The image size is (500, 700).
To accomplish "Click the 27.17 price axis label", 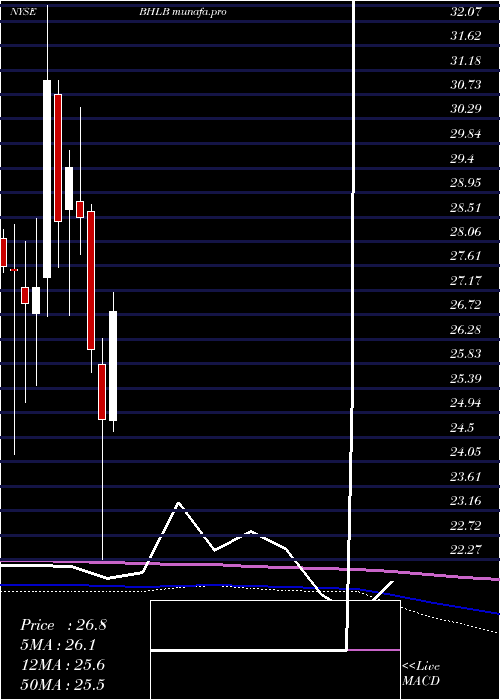I will tap(466, 281).
